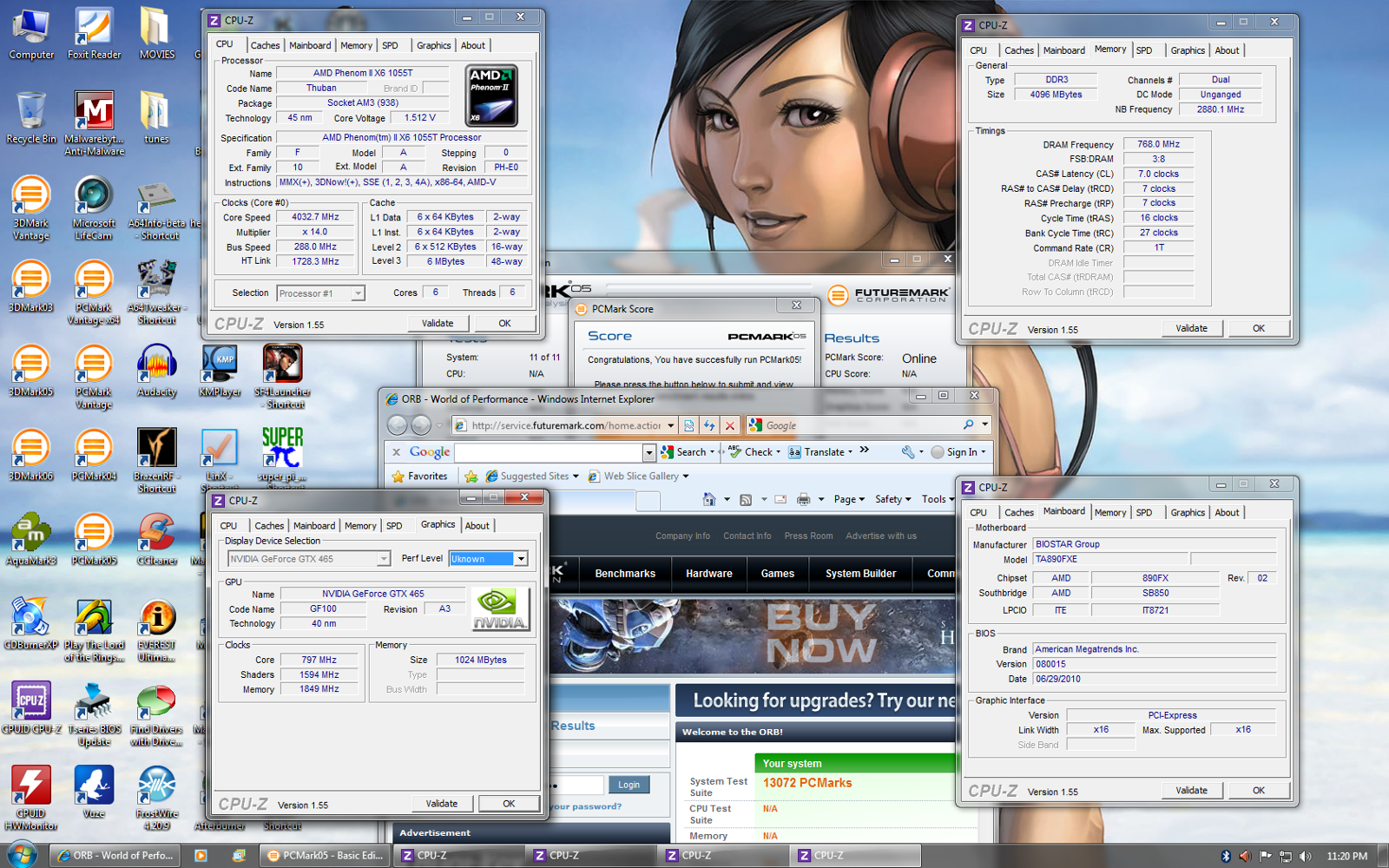Expand Suggested Sites dropdown
This screenshot has width=1389, height=868.
[575, 476]
